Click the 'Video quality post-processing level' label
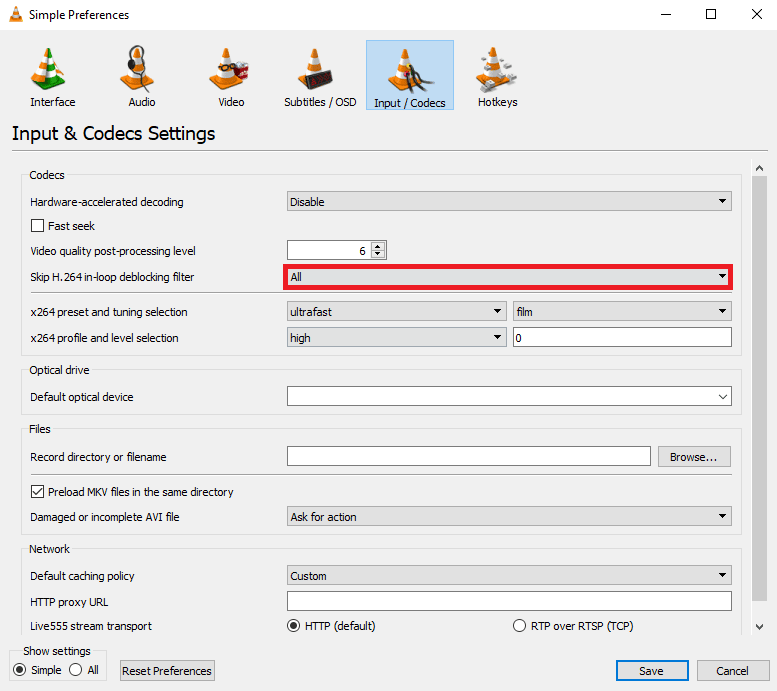Screen dimensions: 777x691 (x=112, y=251)
